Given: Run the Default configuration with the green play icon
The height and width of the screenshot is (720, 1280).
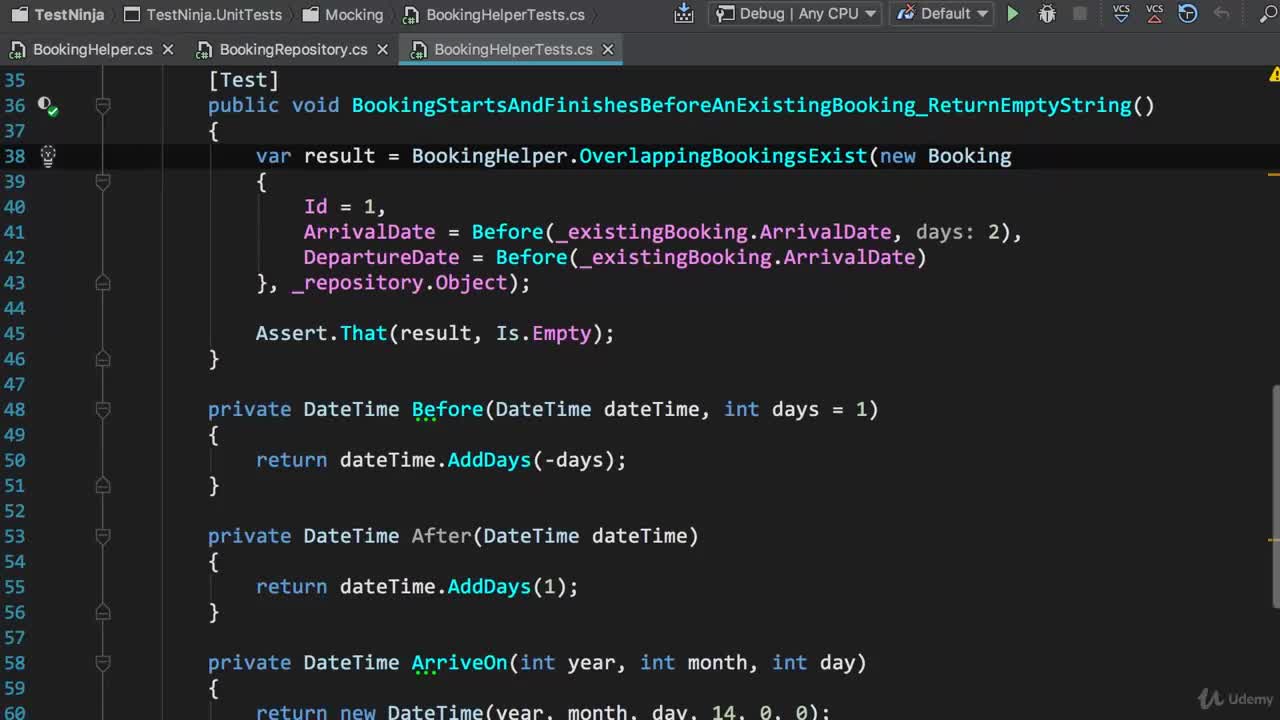Looking at the screenshot, I should coord(1013,14).
